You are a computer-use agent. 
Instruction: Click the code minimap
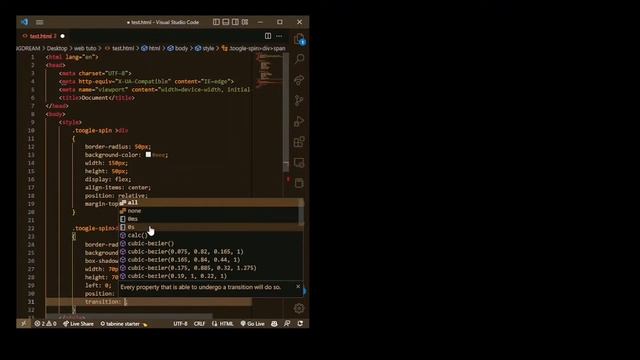268,70
